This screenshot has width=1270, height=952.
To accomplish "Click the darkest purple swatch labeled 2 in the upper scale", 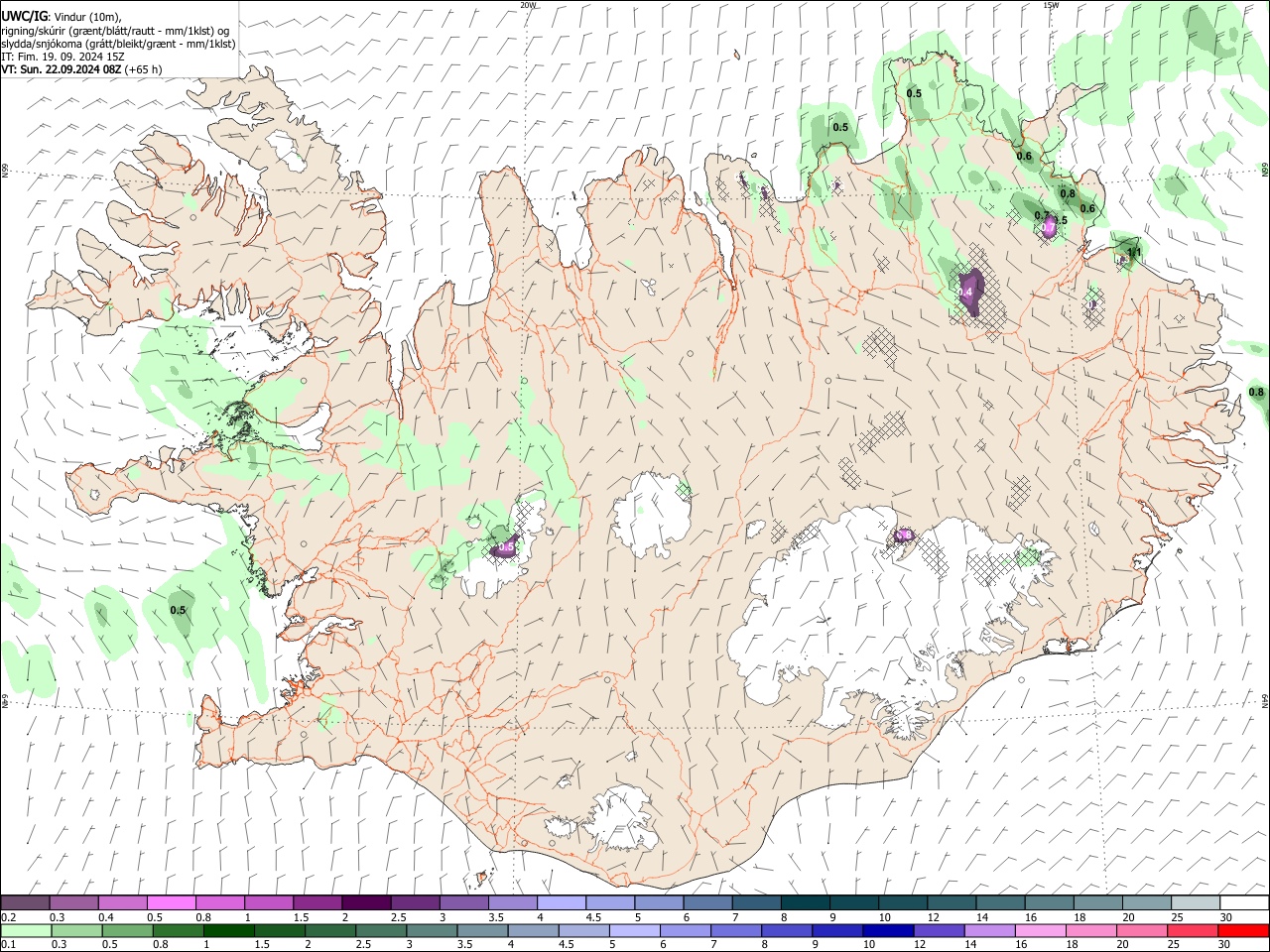I will [x=365, y=903].
